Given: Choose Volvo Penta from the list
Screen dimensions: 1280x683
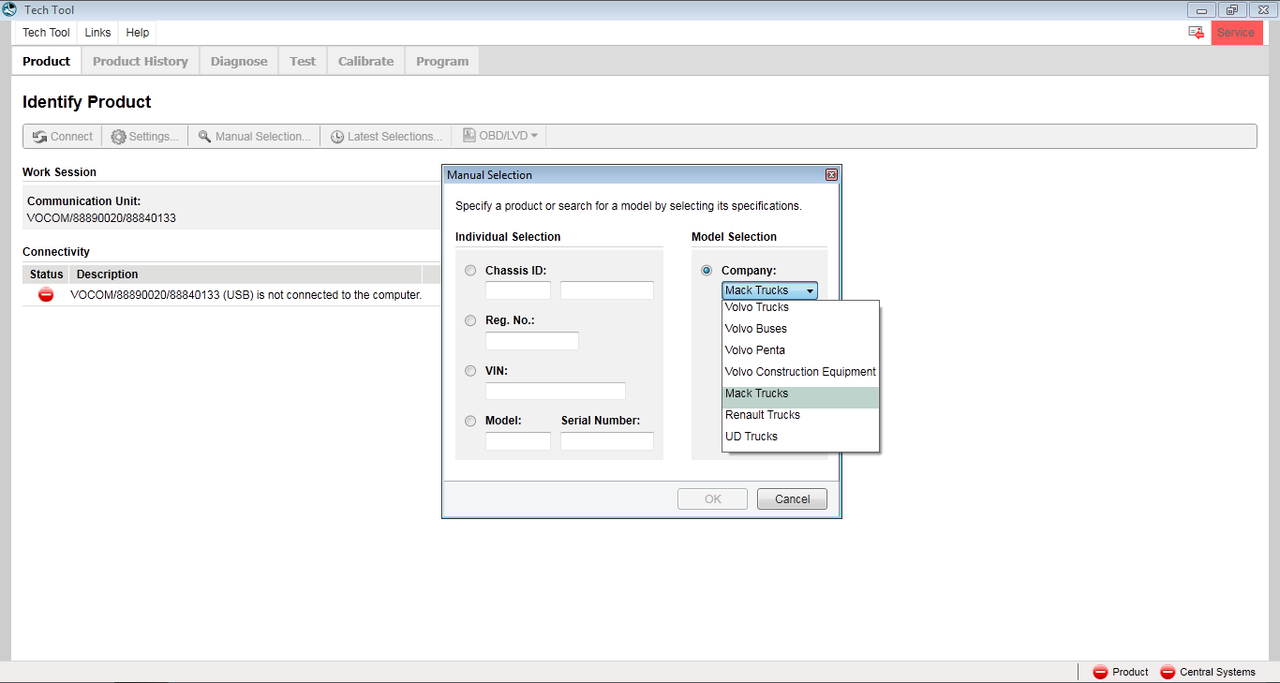Looking at the screenshot, I should (800, 350).
